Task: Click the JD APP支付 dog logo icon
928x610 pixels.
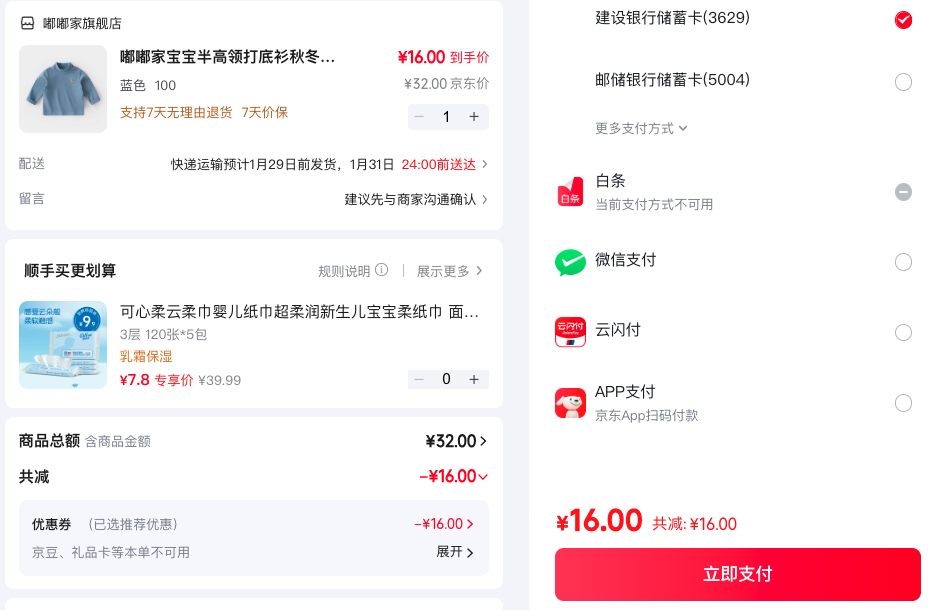Action: point(570,403)
